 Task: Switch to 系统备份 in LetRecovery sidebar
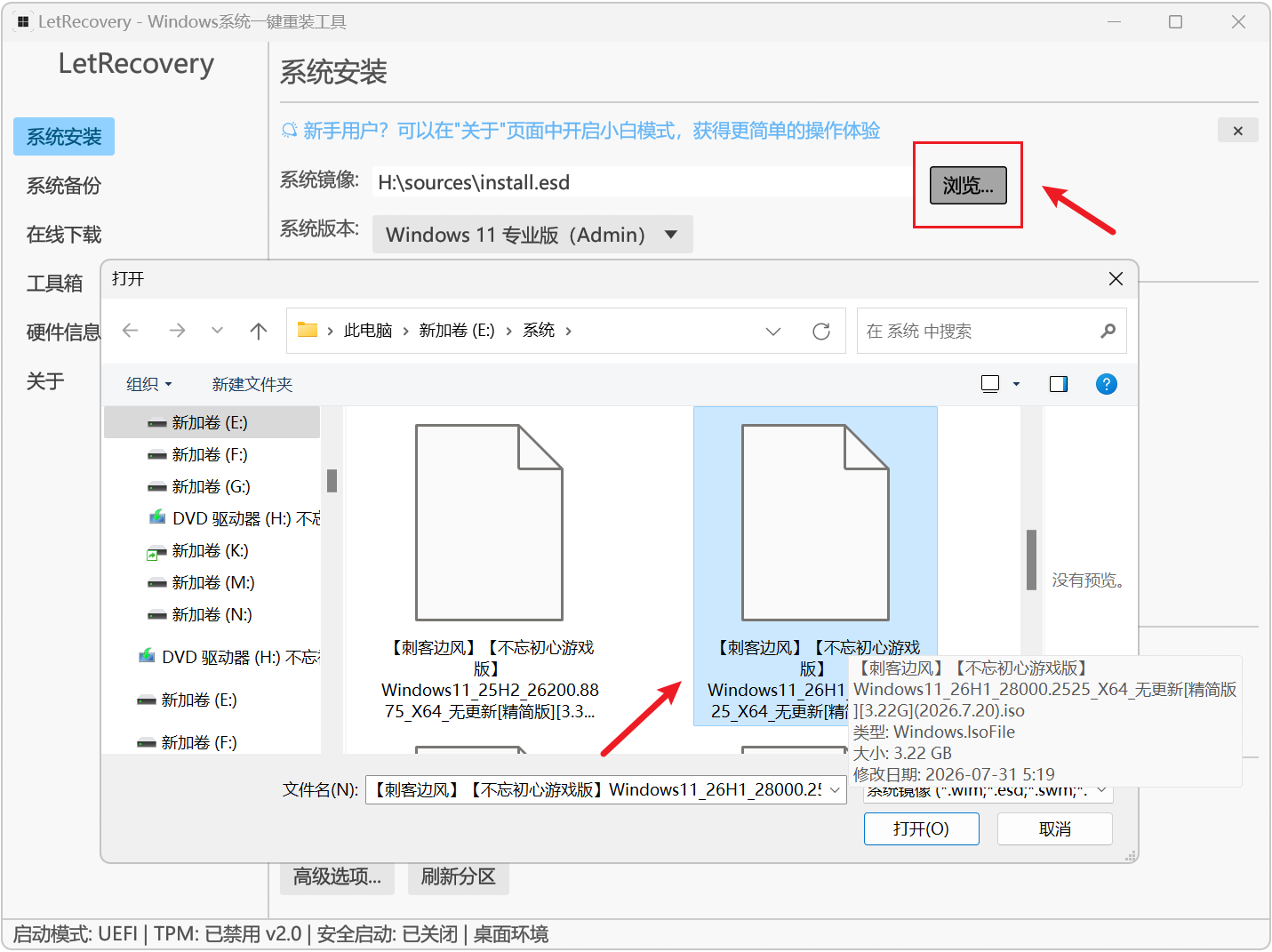pos(64,185)
